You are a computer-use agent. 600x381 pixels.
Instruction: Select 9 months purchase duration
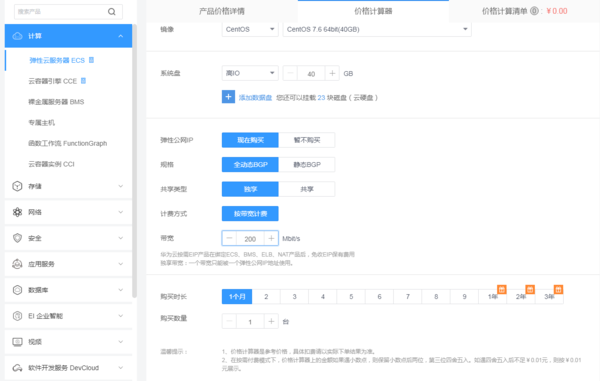click(464, 296)
